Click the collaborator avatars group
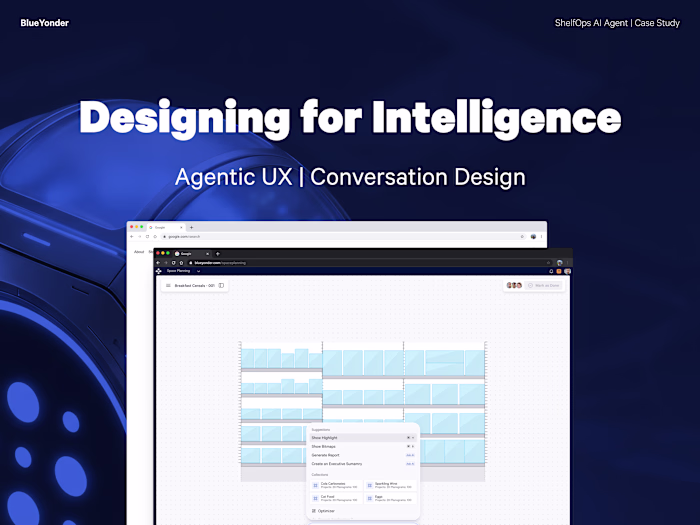The width and height of the screenshot is (700, 525). pos(514,285)
